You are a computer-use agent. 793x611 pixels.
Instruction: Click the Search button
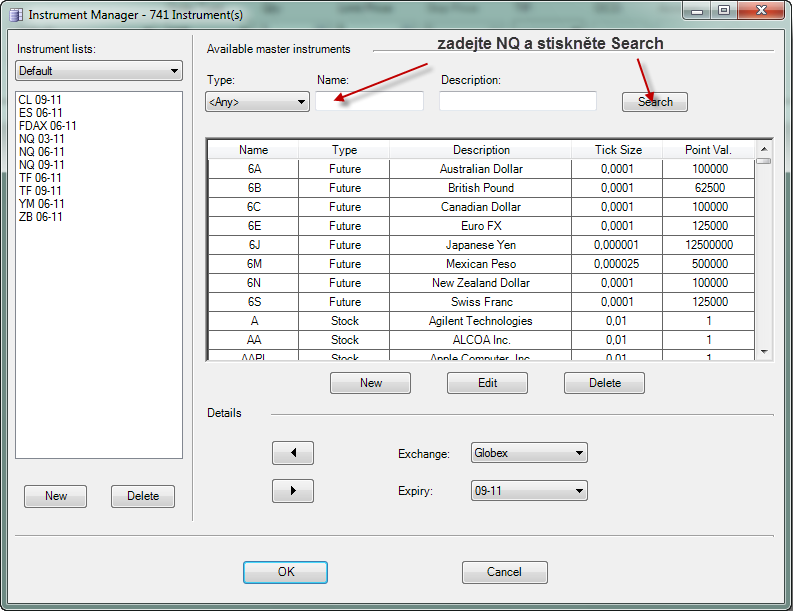click(x=654, y=102)
